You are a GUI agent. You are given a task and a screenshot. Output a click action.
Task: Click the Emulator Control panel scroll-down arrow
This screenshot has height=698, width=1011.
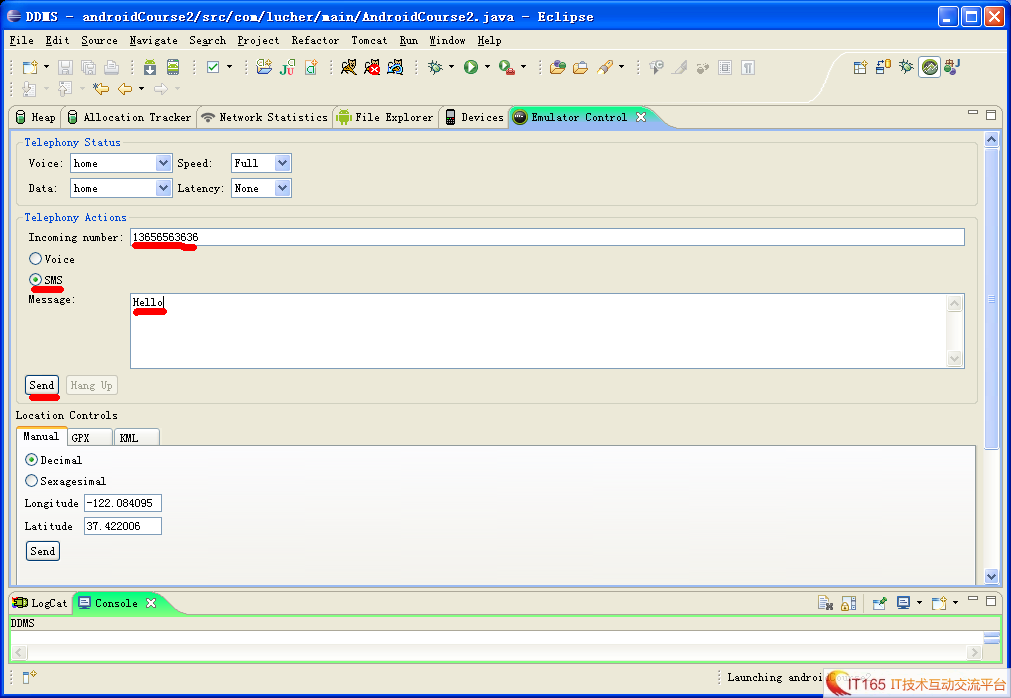coord(992,576)
